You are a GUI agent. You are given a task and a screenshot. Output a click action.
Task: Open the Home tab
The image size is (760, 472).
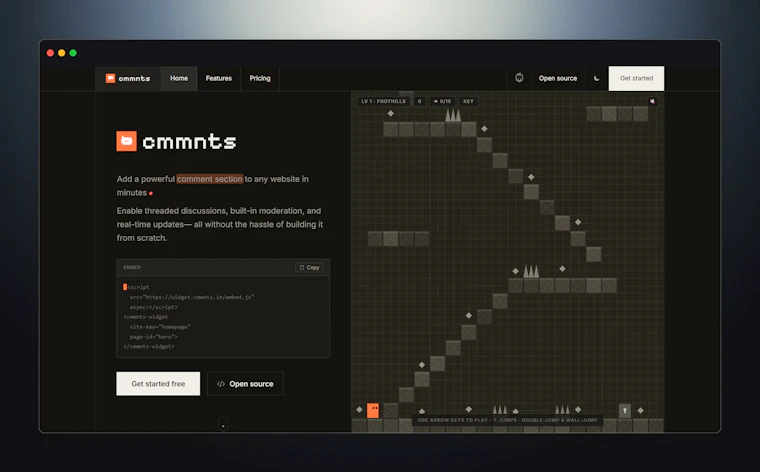tap(179, 79)
